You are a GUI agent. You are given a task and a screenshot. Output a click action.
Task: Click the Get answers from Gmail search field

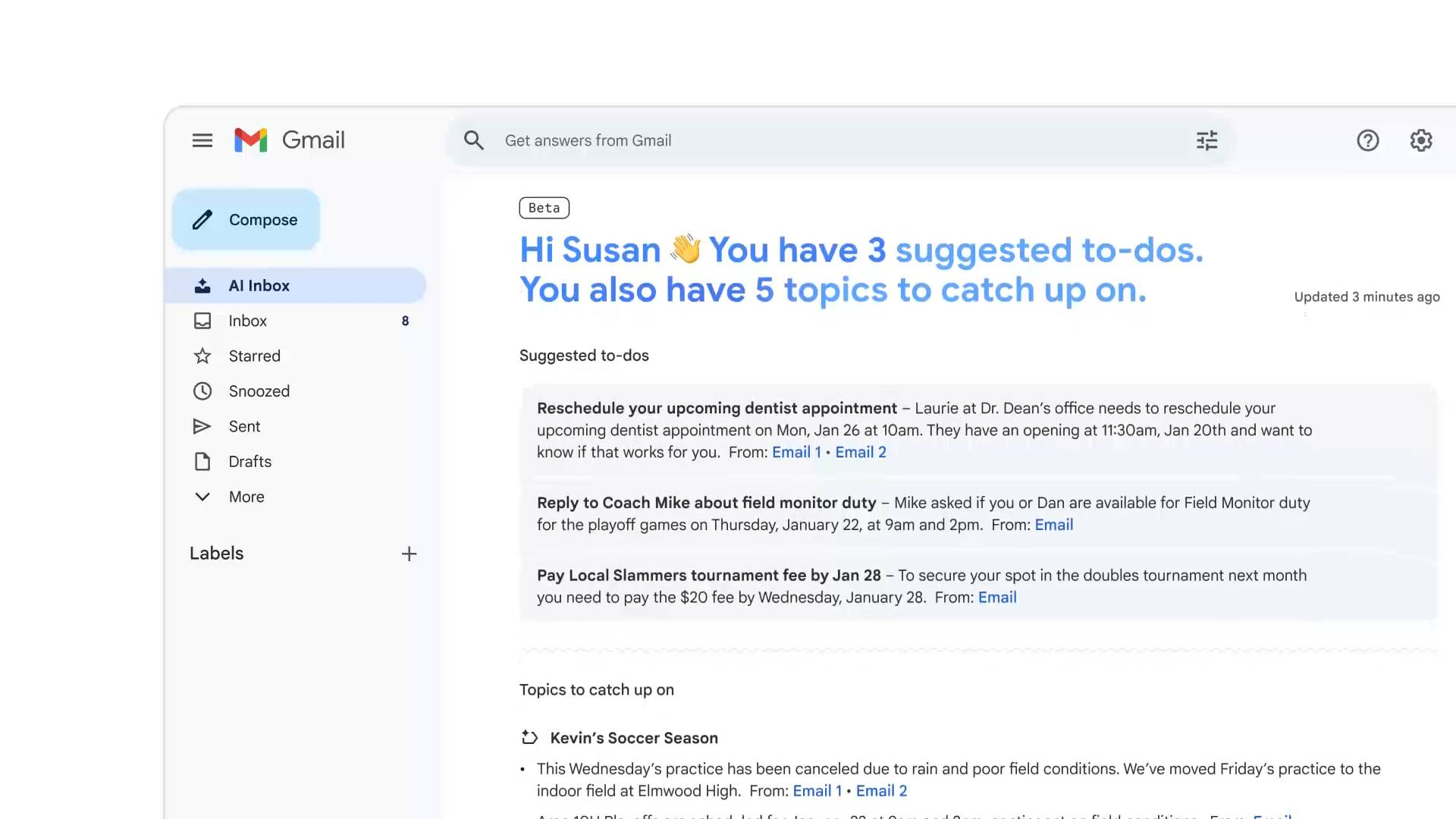(682, 140)
